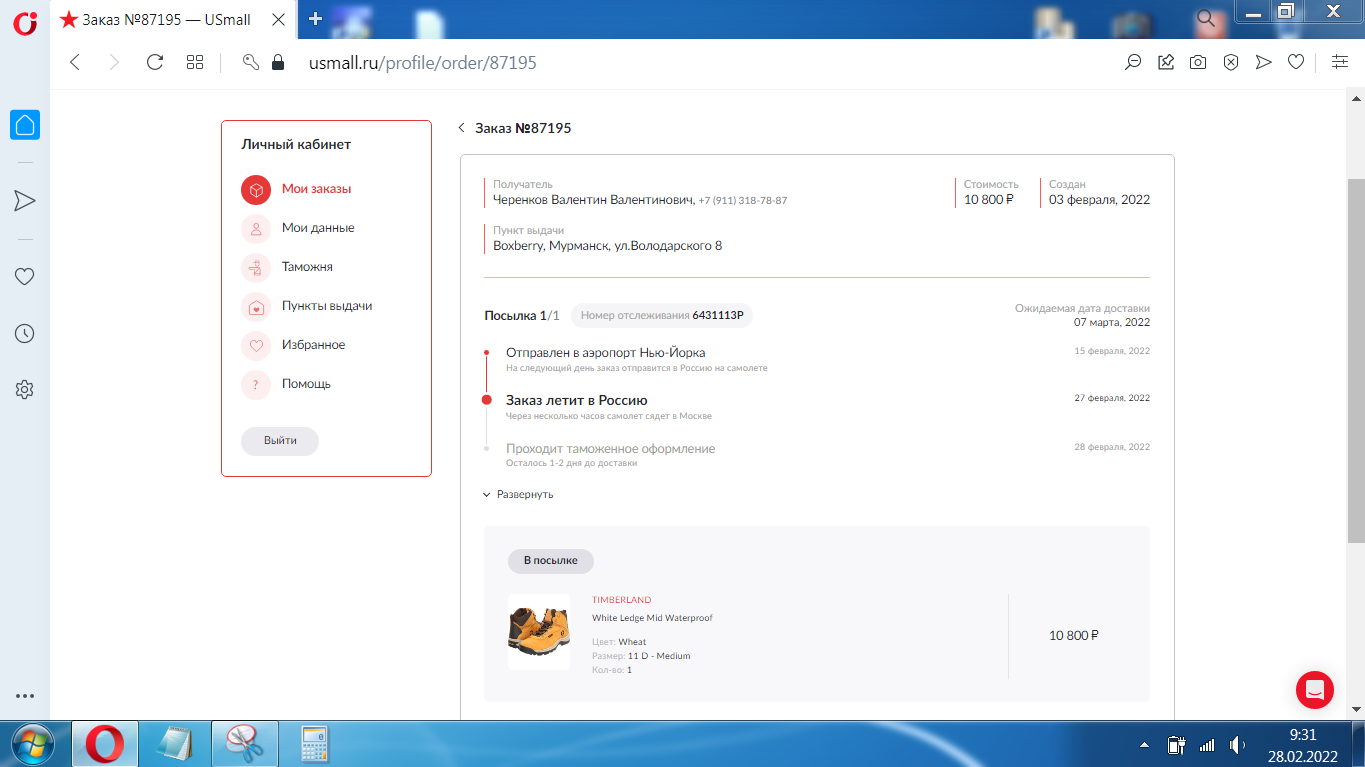
Task: Click edit page pencil icon in toolbar
Action: [1166, 62]
